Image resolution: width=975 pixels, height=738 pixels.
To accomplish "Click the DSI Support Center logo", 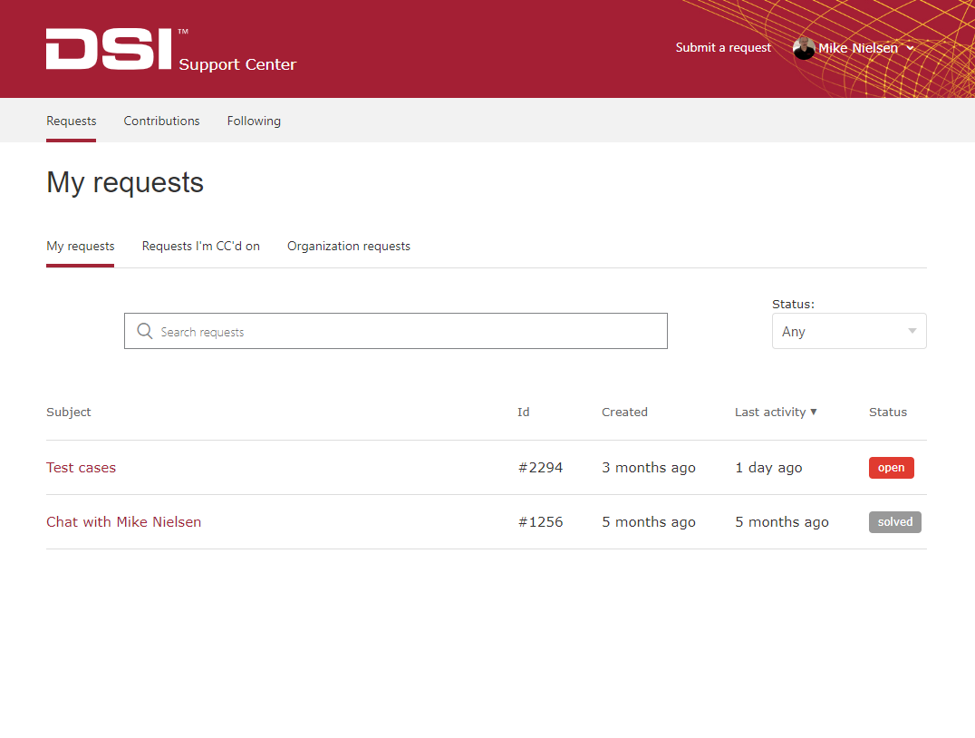I will tap(170, 50).
